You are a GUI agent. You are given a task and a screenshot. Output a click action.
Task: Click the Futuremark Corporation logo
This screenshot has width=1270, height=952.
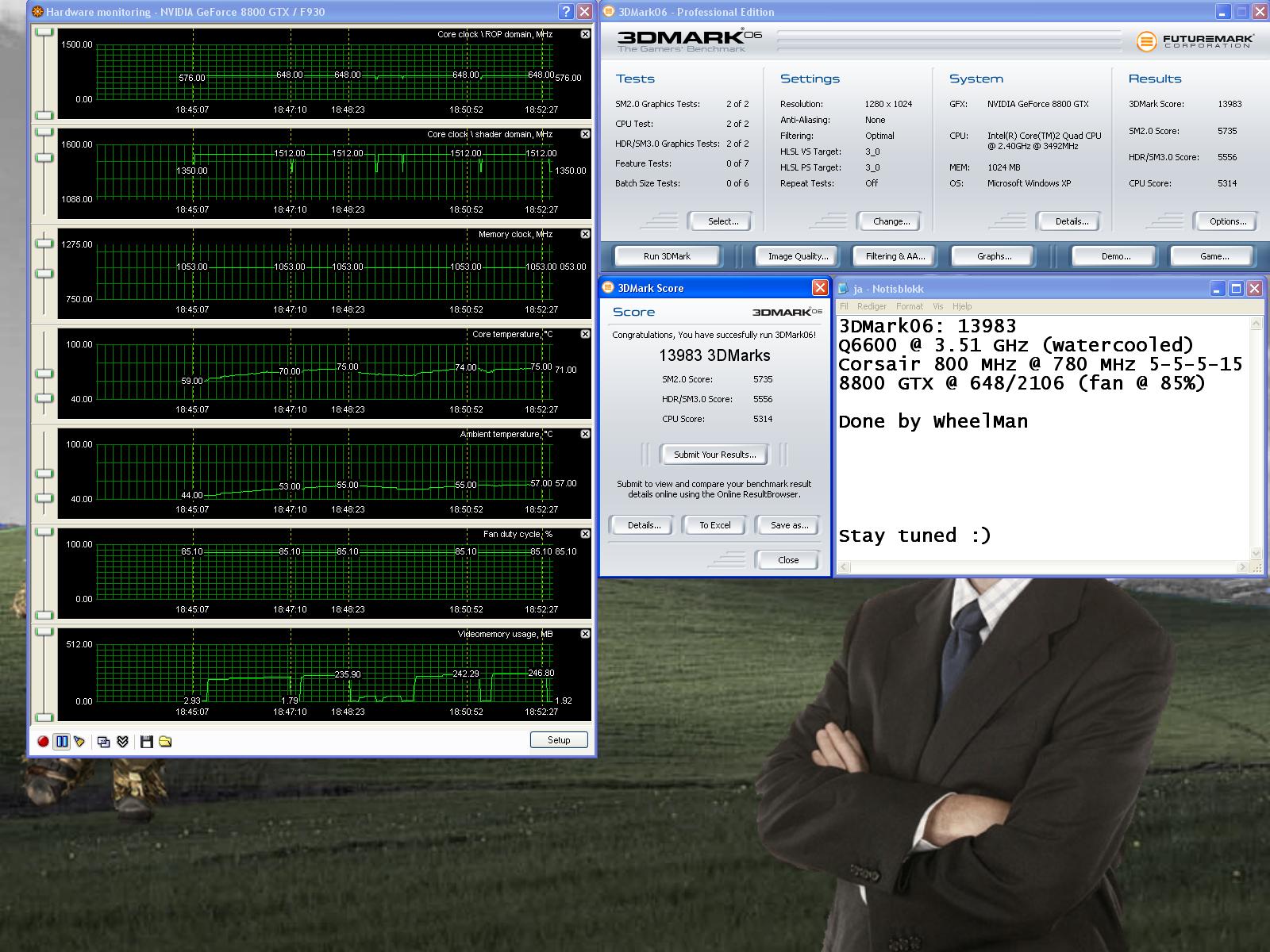(x=1194, y=40)
